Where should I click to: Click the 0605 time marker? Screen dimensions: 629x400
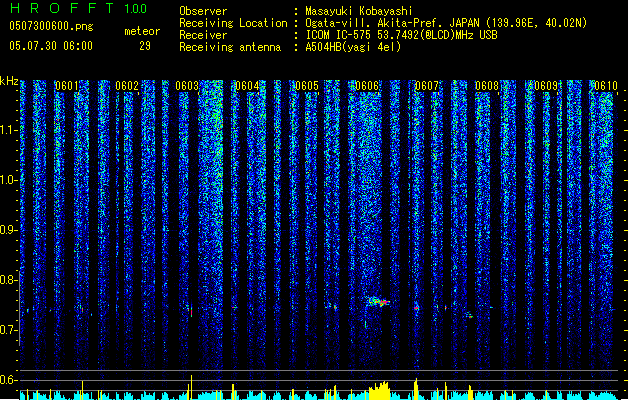pos(307,86)
